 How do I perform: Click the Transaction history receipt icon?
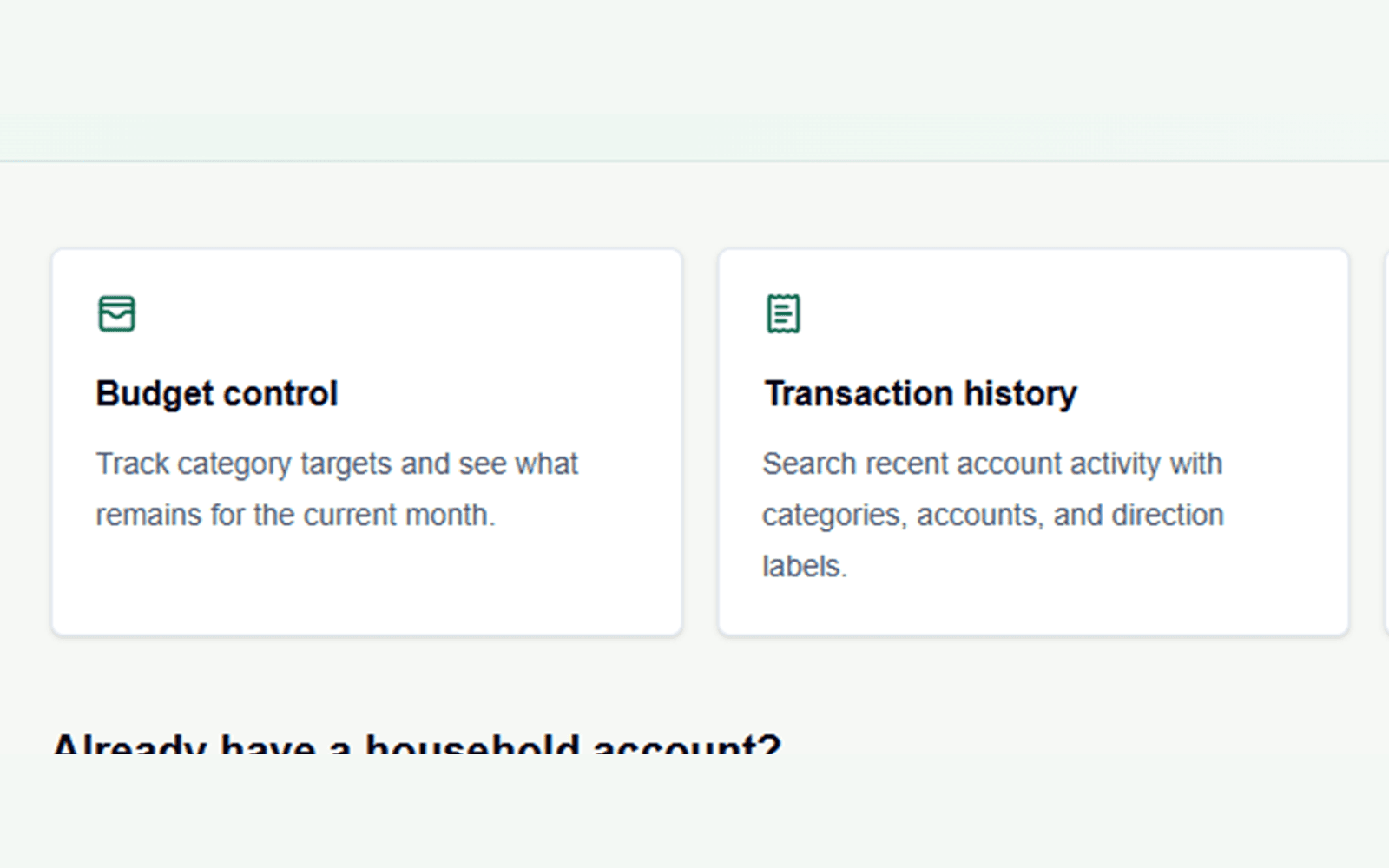(783, 314)
